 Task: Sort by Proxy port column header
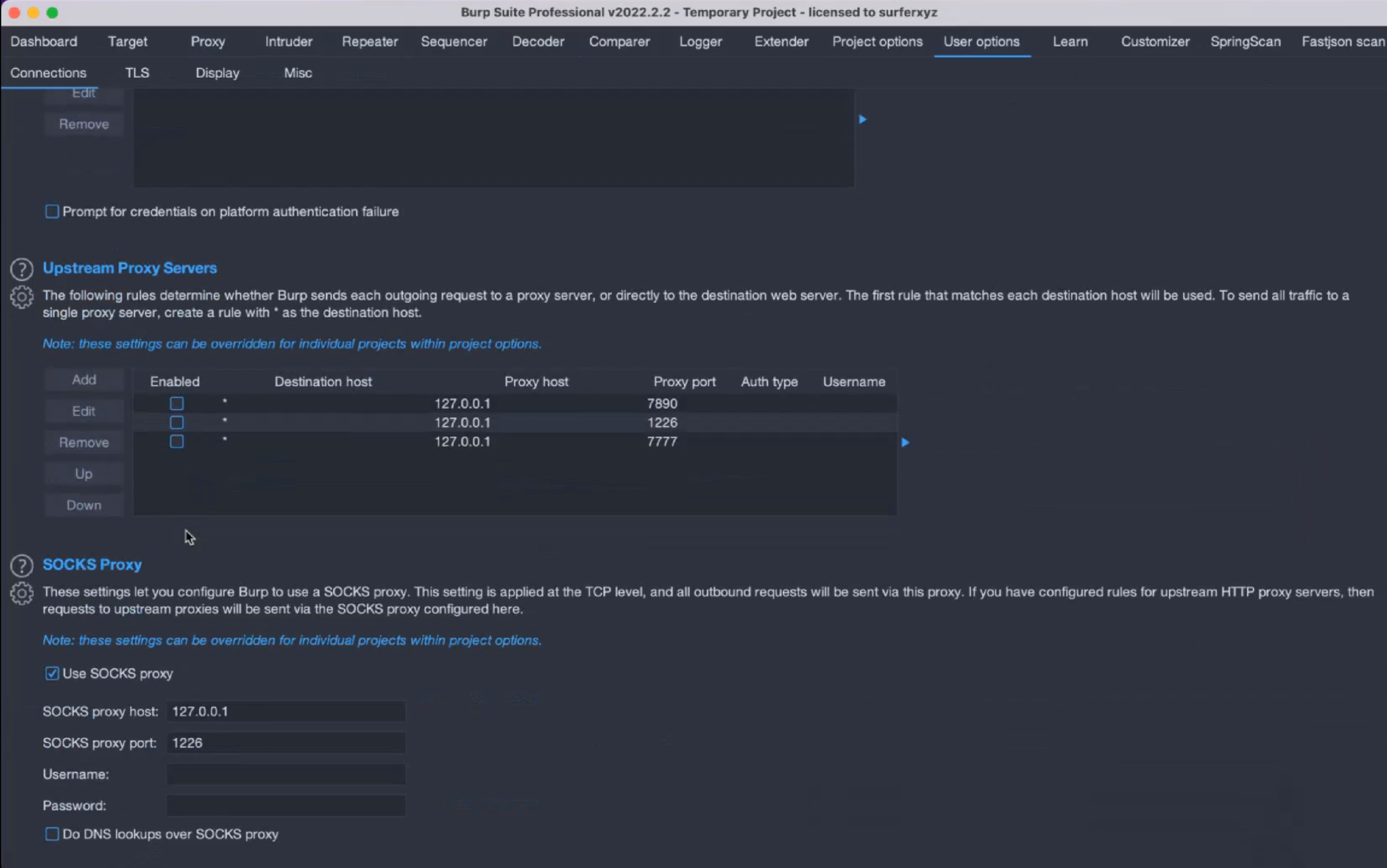[x=685, y=382]
